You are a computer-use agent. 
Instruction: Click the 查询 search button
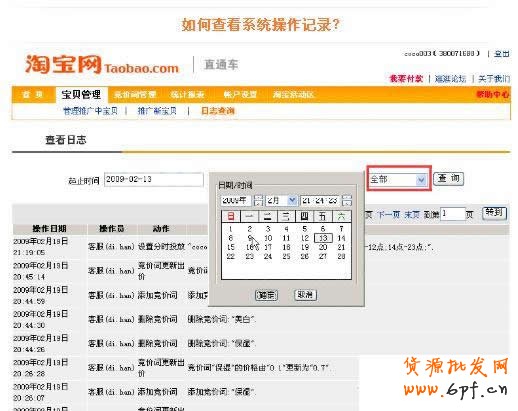coord(448,179)
